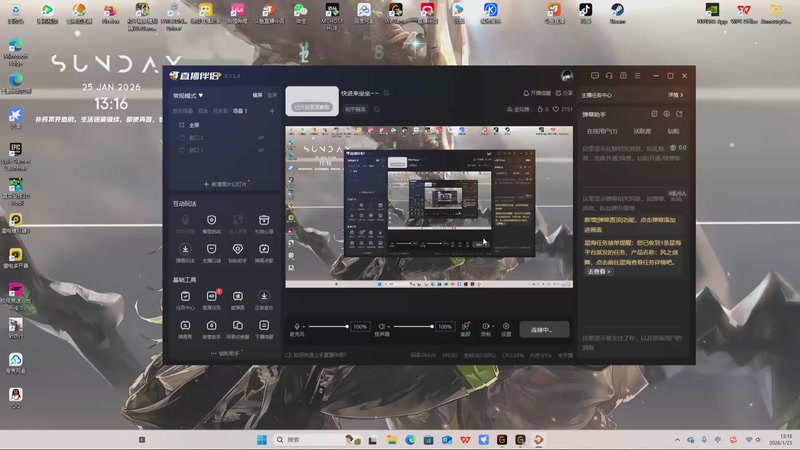Open the dropdown arrow beside 录制
Image resolution: width=800 pixels, height=450 pixels.
[x=492, y=327]
